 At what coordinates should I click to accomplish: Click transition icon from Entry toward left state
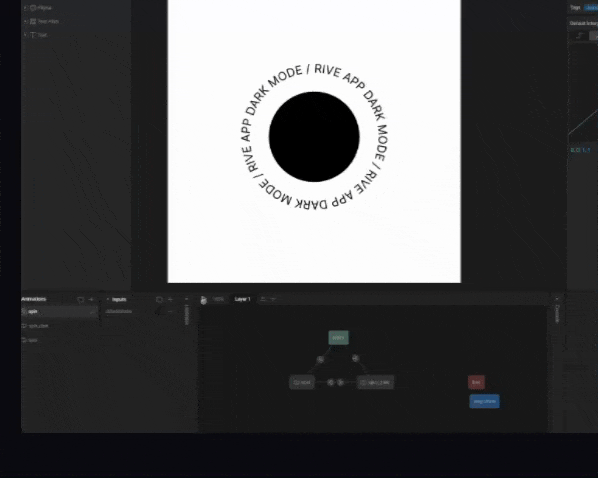coord(320,359)
